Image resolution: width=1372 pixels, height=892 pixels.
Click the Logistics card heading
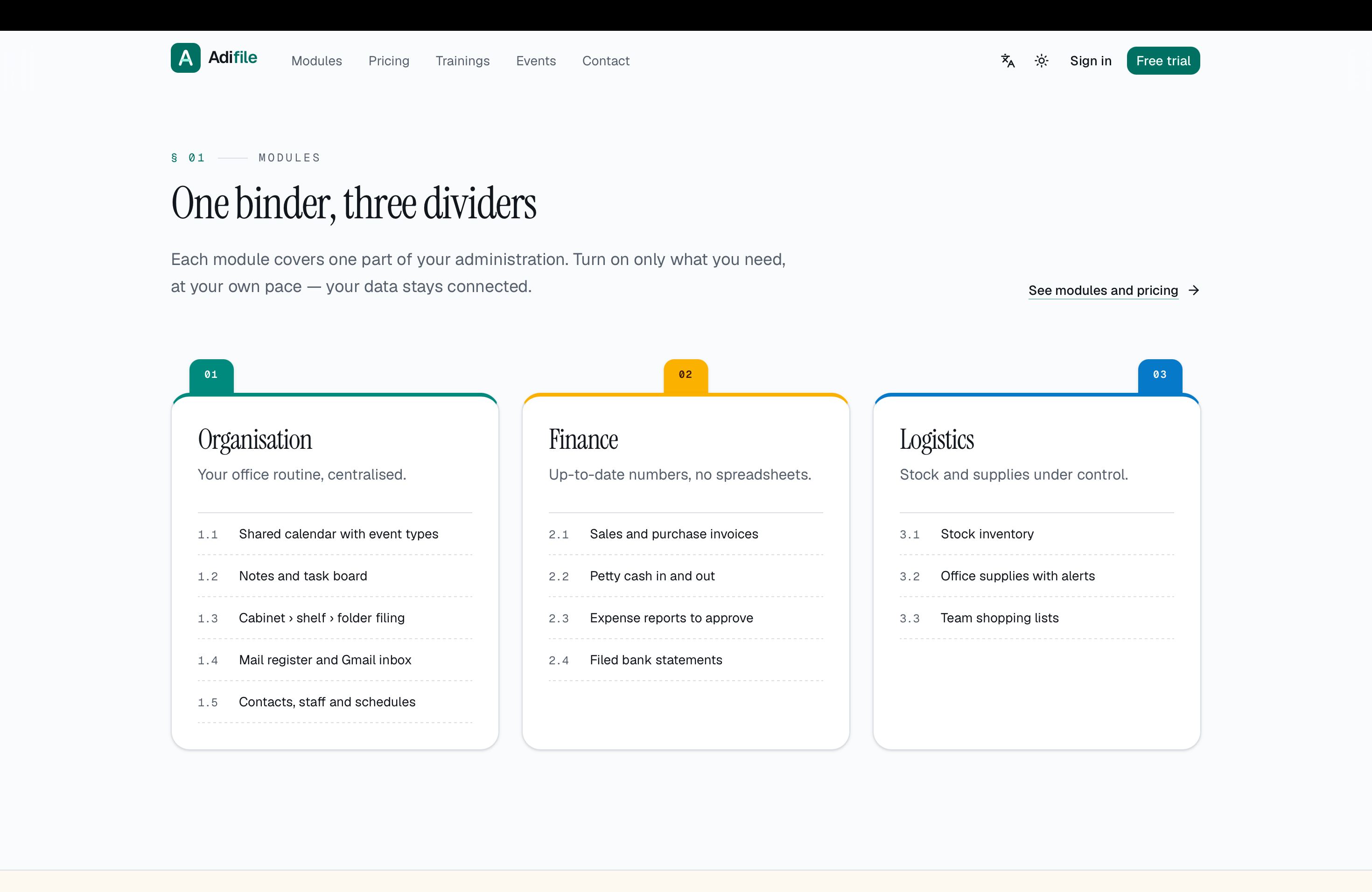[937, 440]
